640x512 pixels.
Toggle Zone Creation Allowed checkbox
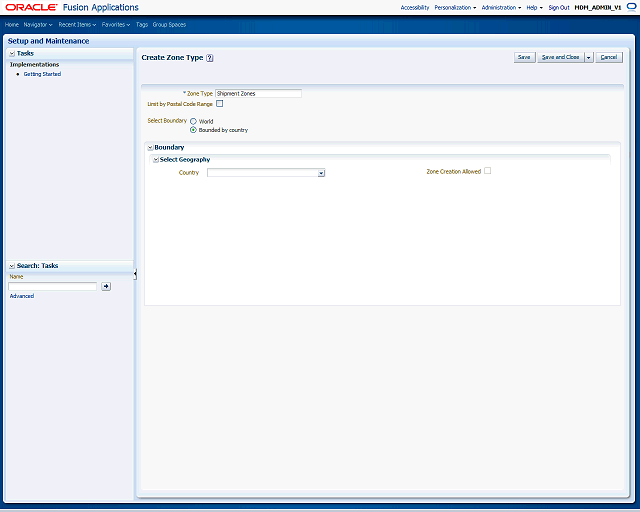(487, 171)
